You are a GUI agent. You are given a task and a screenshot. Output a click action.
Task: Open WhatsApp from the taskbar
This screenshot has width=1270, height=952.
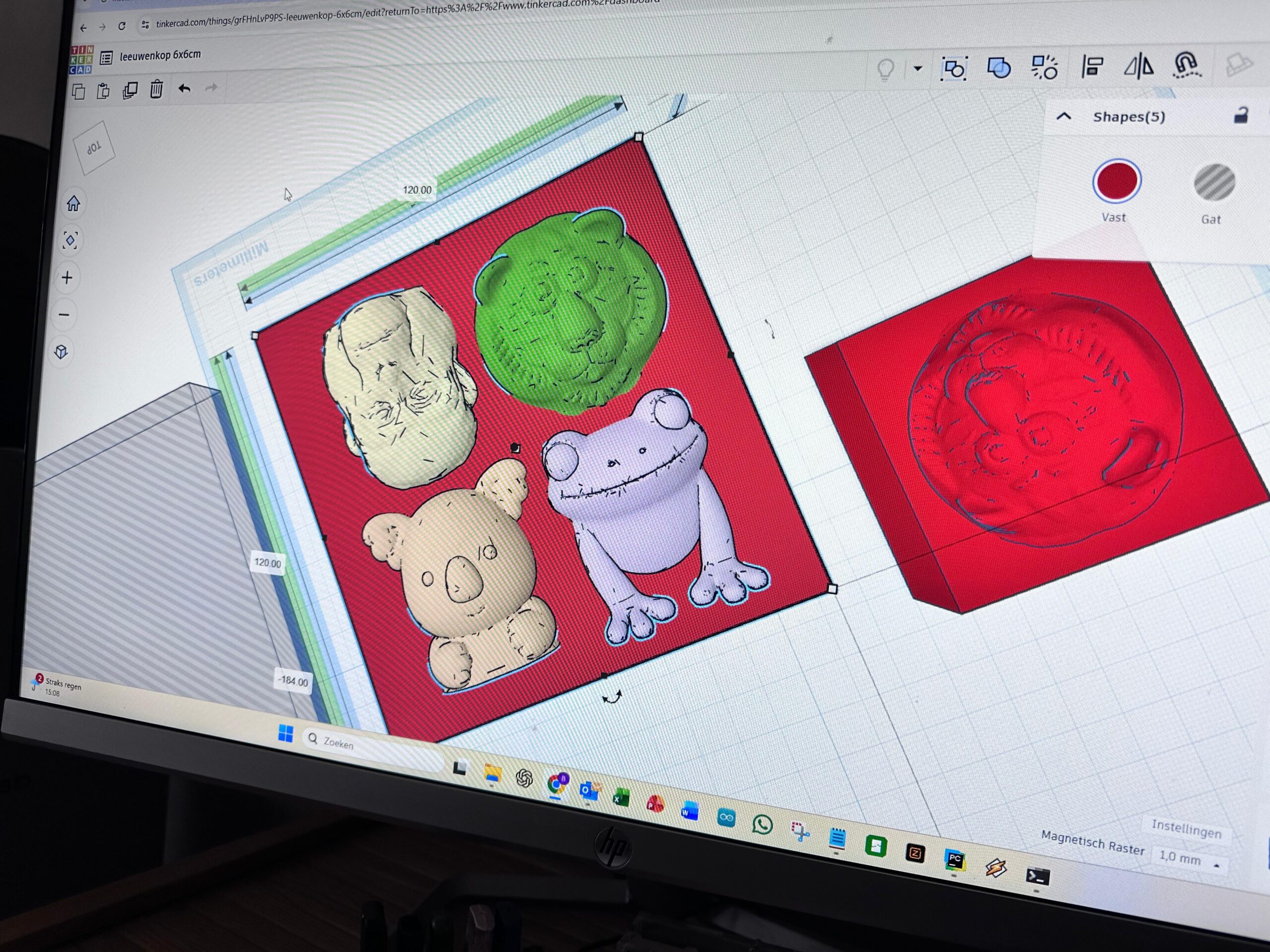762,825
